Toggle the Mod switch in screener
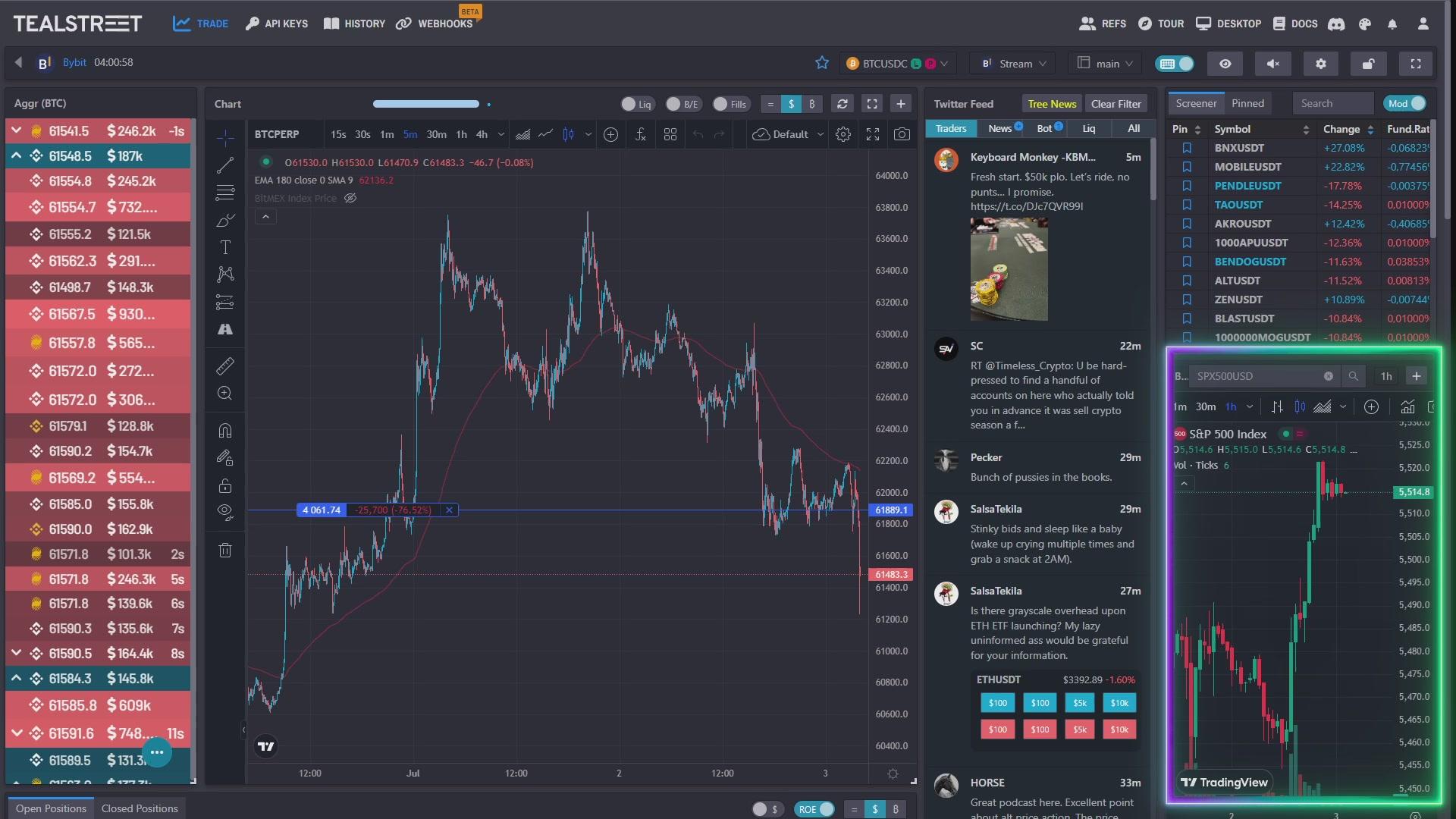 pos(1405,104)
